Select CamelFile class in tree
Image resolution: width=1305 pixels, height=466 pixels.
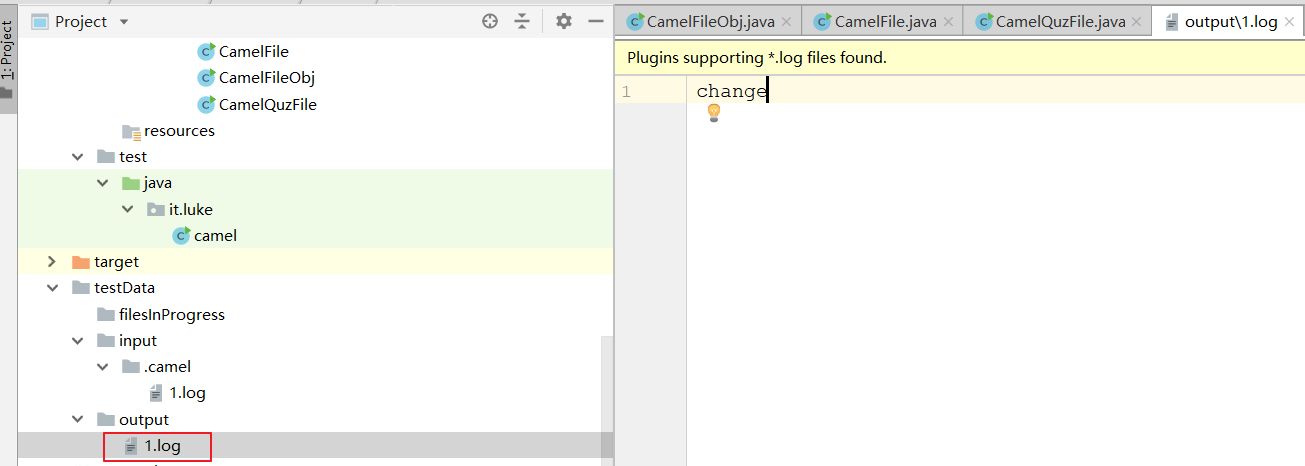click(254, 51)
